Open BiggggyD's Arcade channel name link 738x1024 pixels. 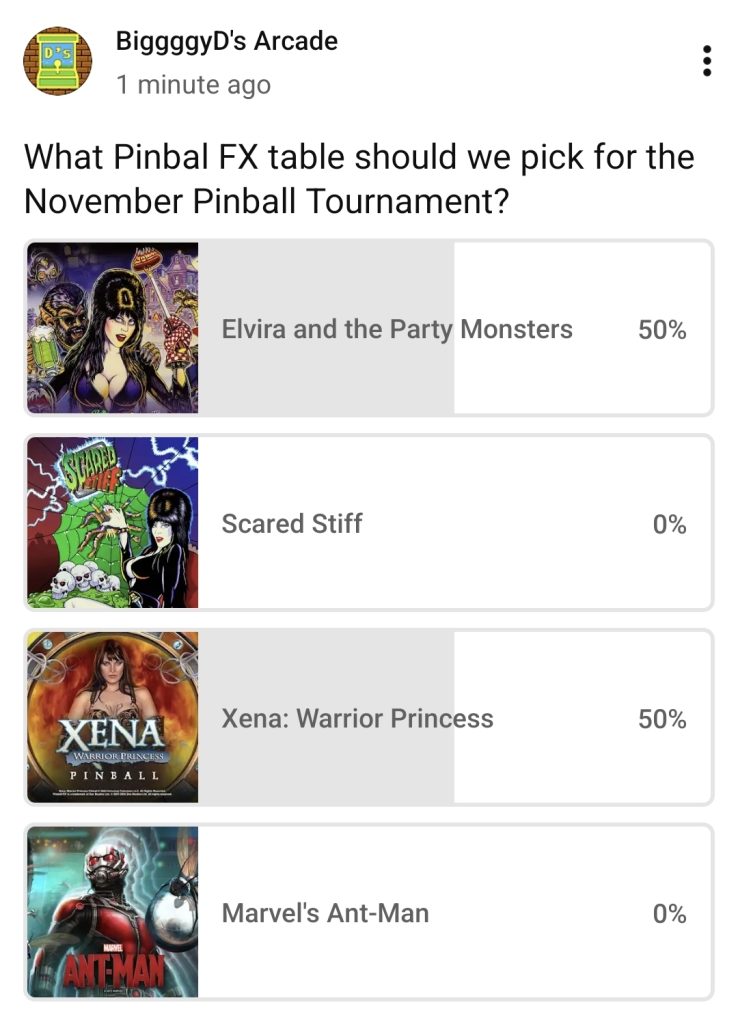227,42
